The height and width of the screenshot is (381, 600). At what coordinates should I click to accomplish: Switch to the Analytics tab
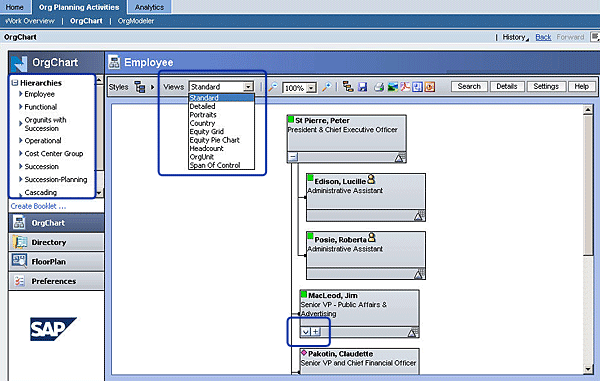point(149,7)
